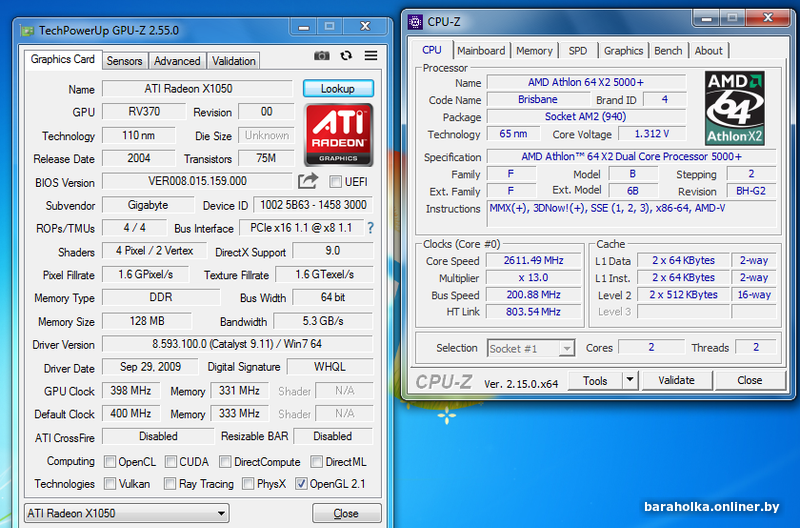The image size is (800, 528).
Task: Click the BIOS Version field VER008.015.159.000
Action: coord(197,181)
